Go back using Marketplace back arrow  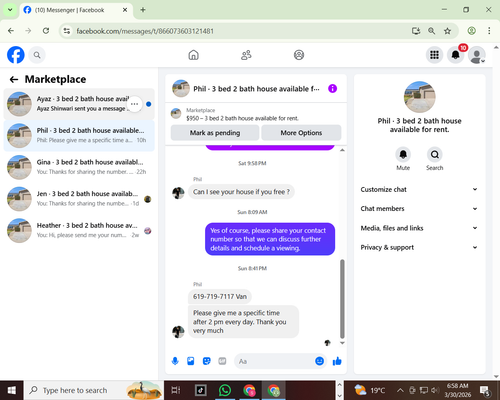14,79
